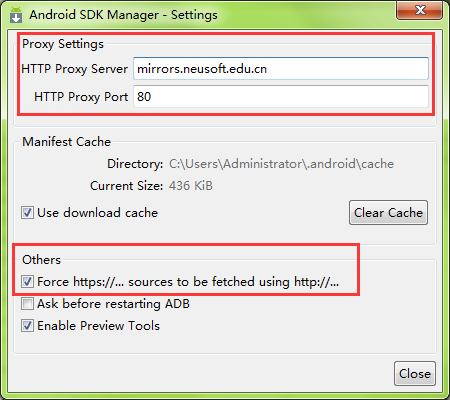Viewport: 450px width, 400px height.
Task: Click the Current Size: label
Action: (127, 186)
